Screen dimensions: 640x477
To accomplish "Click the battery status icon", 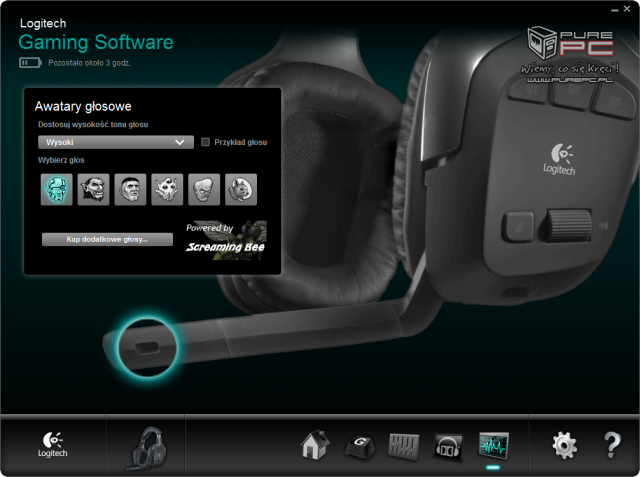I will coord(30,63).
